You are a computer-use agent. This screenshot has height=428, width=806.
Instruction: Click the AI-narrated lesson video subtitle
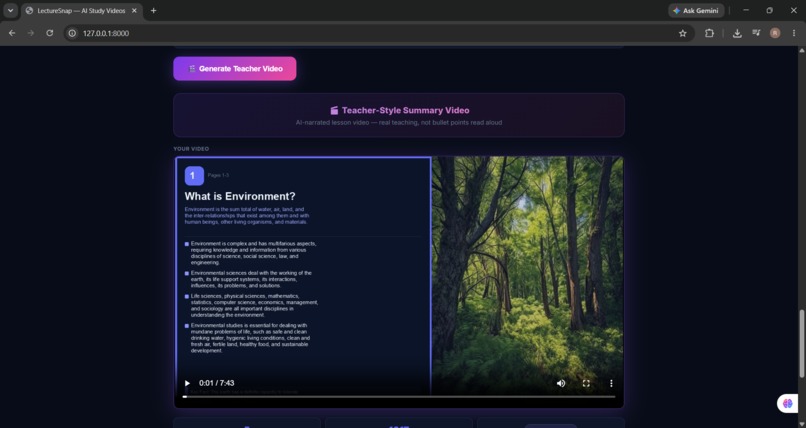(399, 123)
